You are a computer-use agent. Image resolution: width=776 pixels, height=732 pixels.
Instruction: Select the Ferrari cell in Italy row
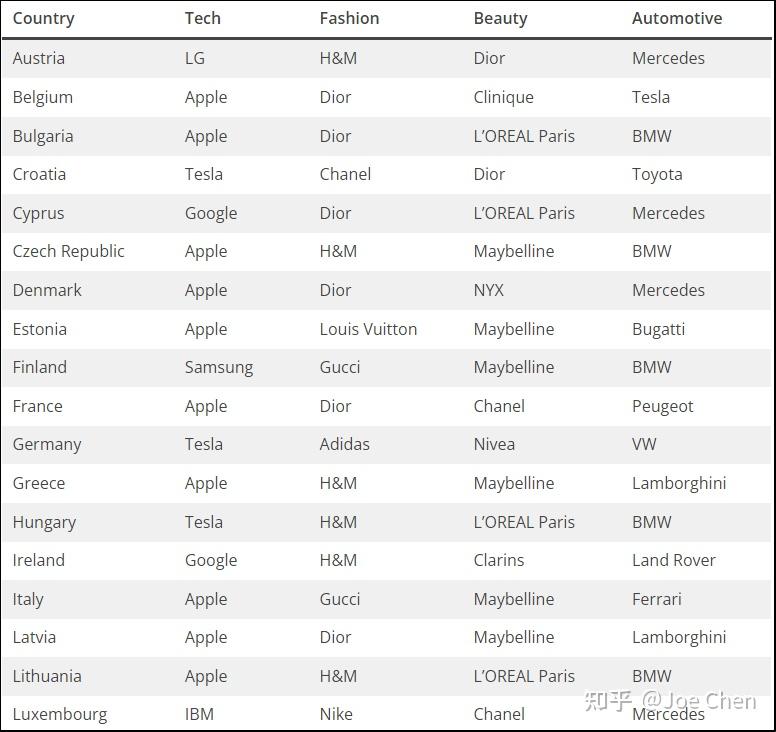(x=657, y=599)
